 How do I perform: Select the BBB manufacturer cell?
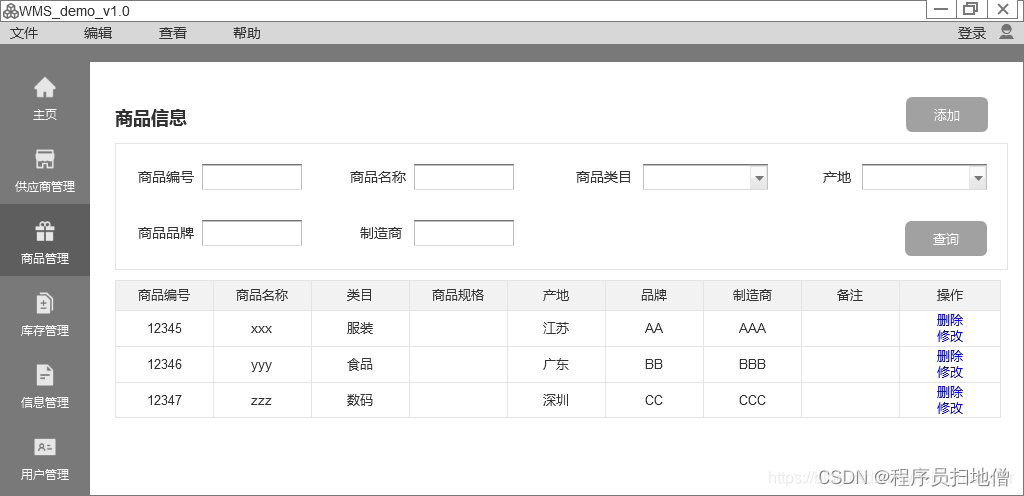coord(752,364)
